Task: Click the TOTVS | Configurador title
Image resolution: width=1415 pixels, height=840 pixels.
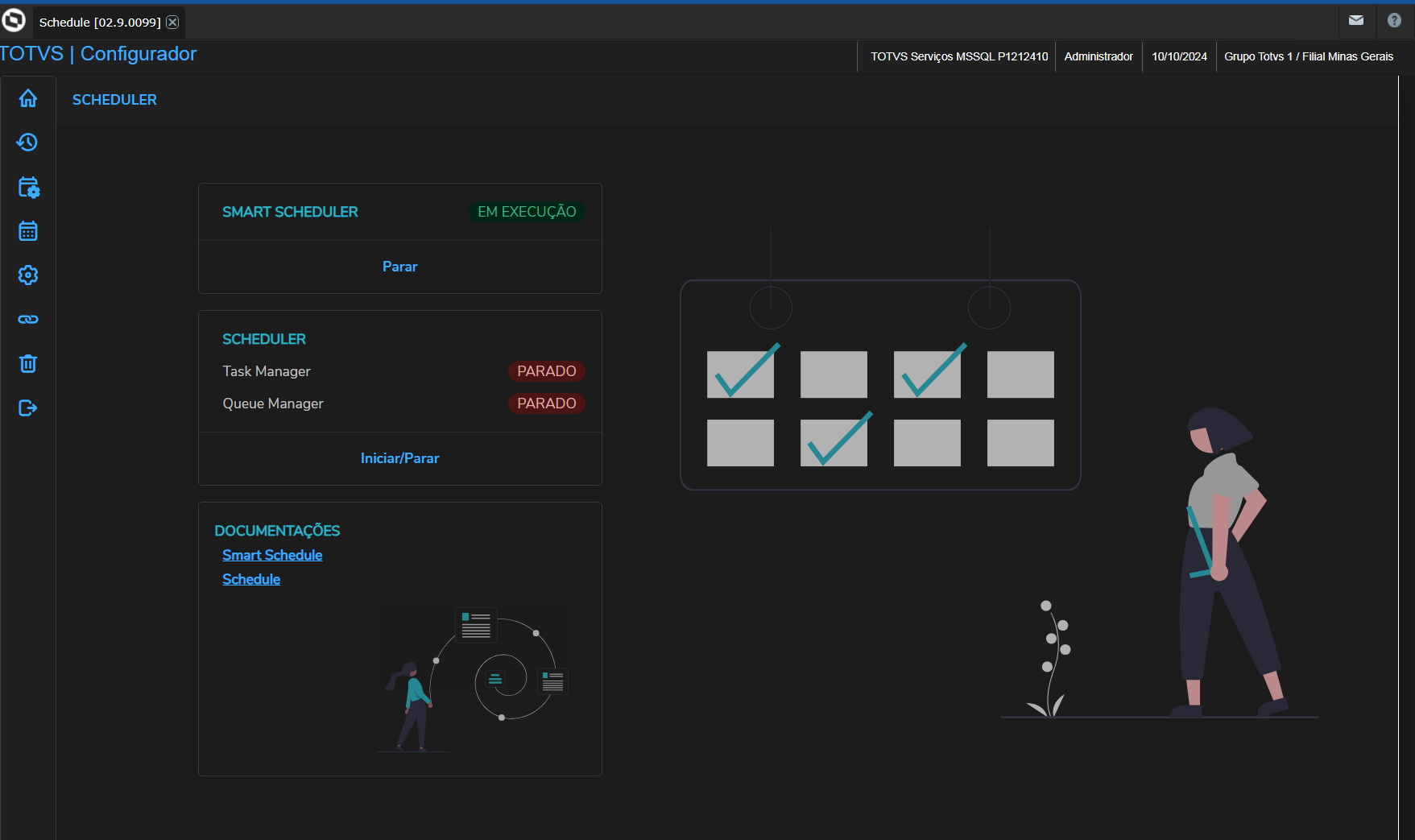Action: pyautogui.click(x=98, y=54)
